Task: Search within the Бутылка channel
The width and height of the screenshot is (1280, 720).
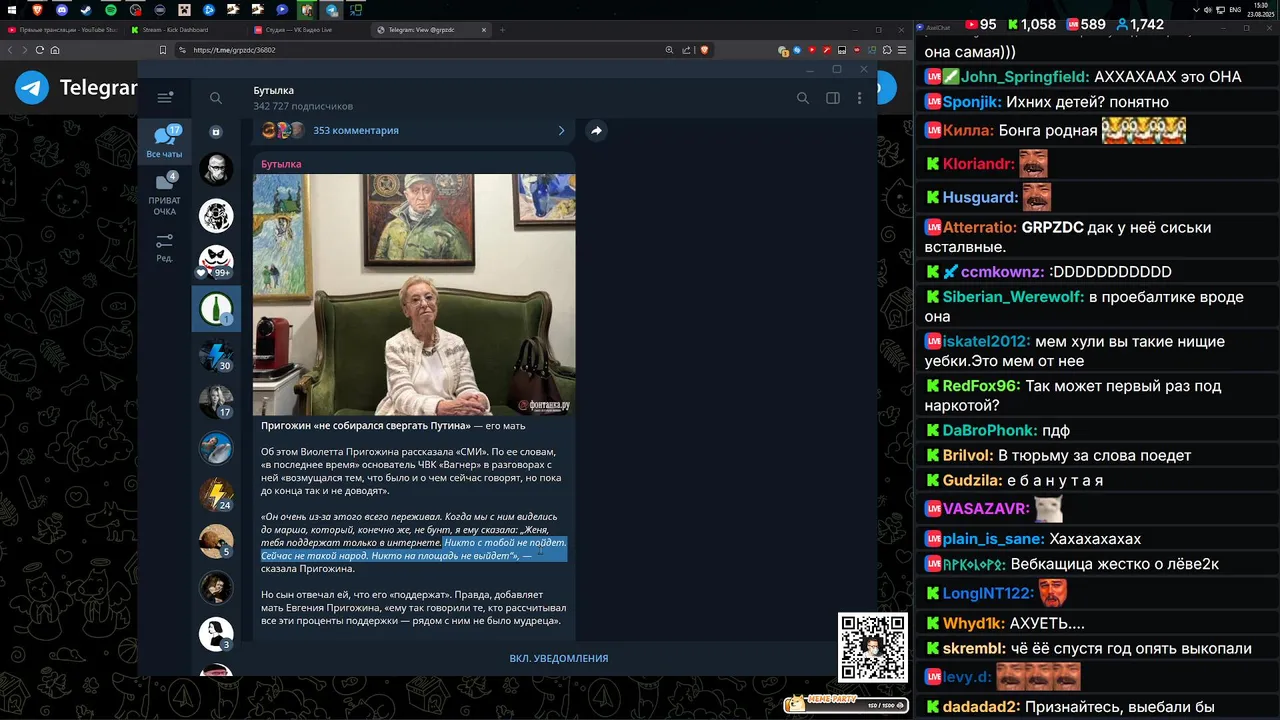Action: 802,98
